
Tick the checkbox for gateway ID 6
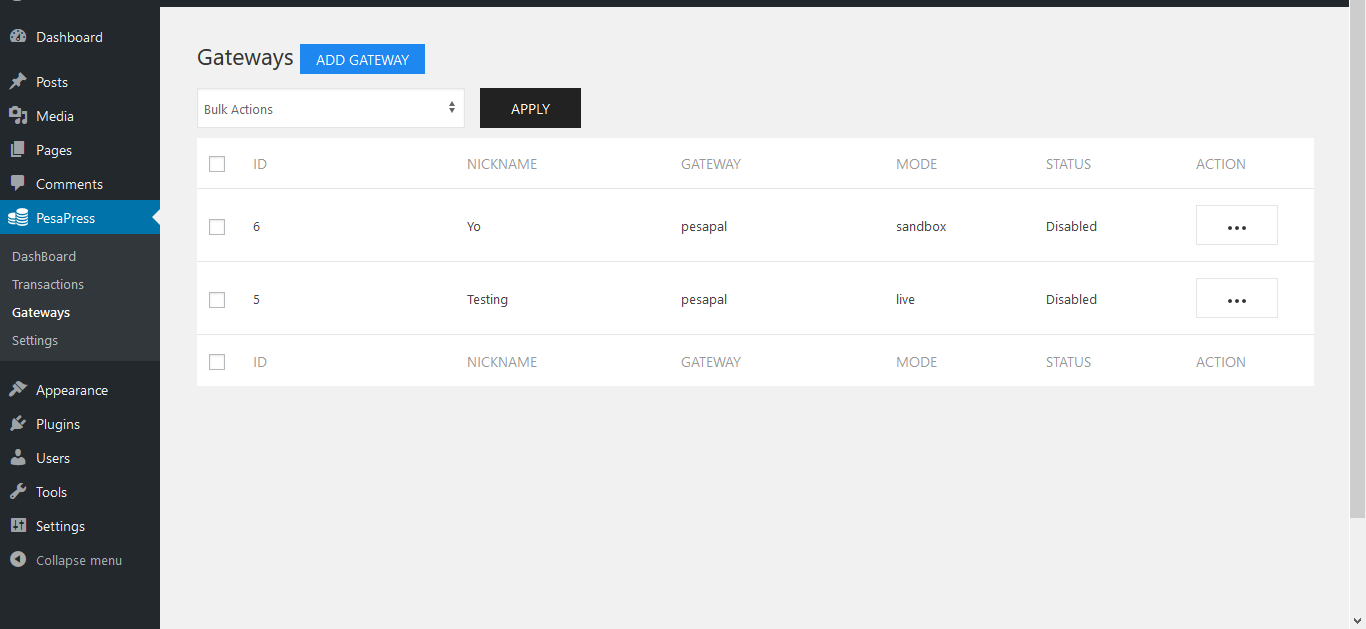tap(217, 227)
